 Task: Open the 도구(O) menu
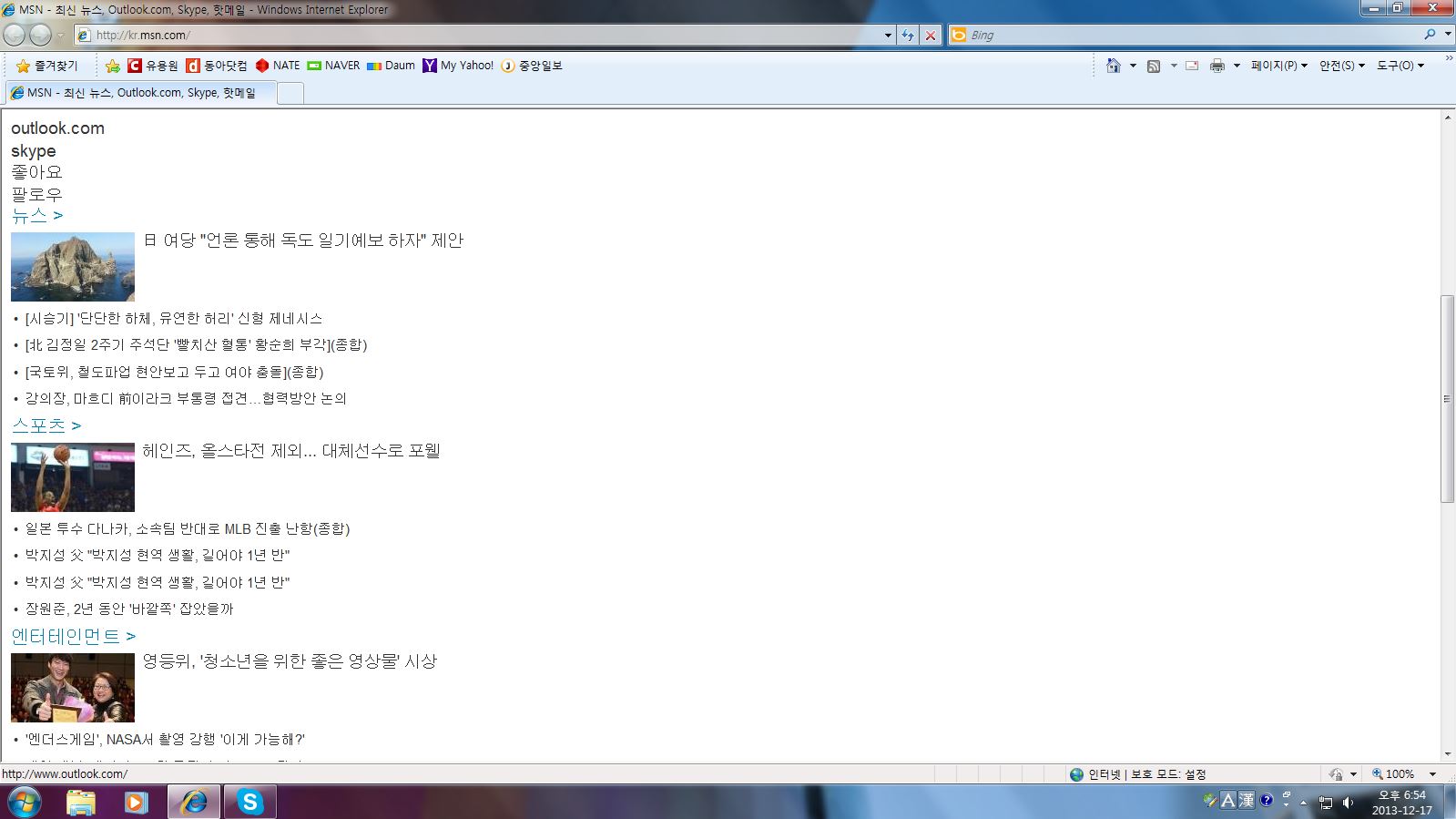tap(1400, 66)
